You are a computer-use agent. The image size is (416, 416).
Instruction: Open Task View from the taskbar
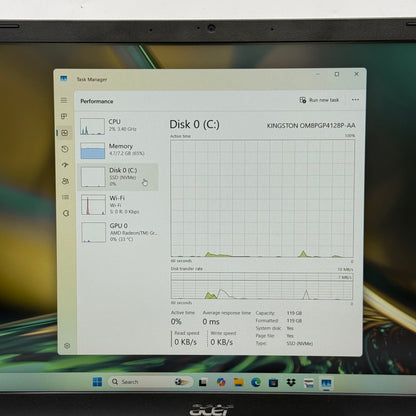point(203,383)
